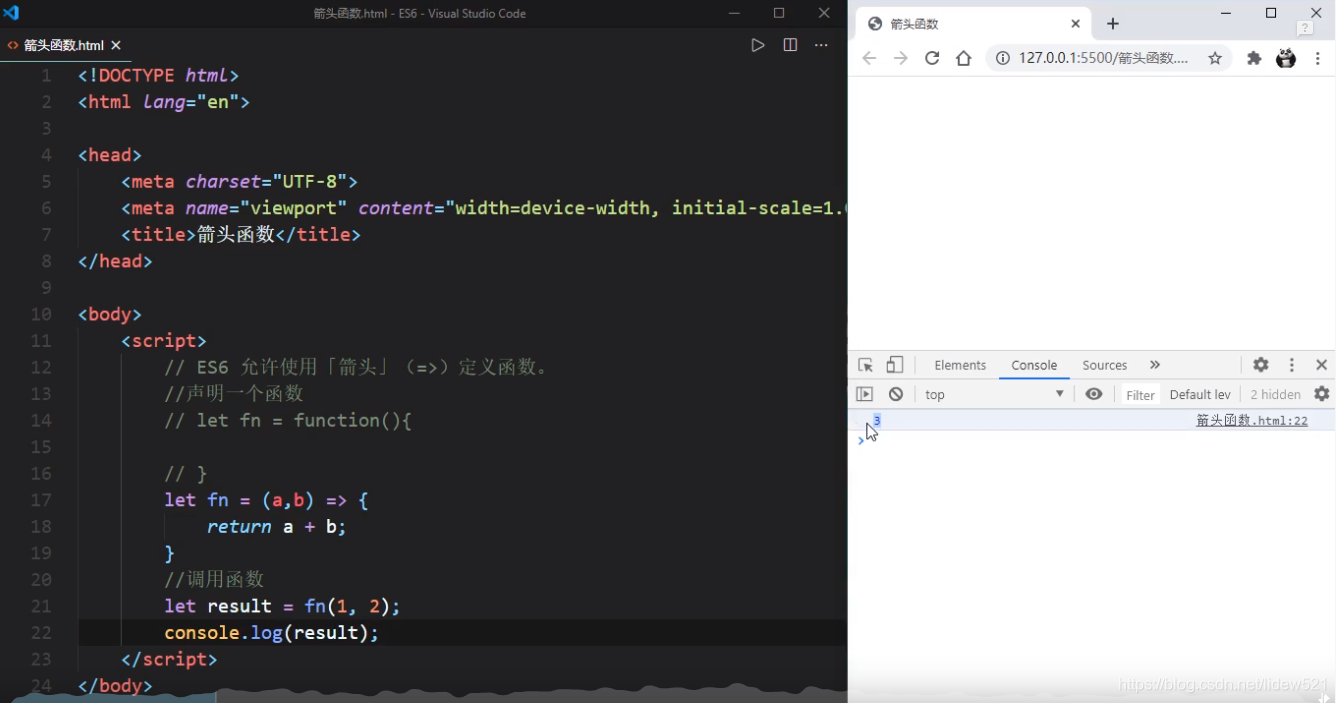Go forward in the browser
This screenshot has width=1336, height=703.
pyautogui.click(x=901, y=58)
